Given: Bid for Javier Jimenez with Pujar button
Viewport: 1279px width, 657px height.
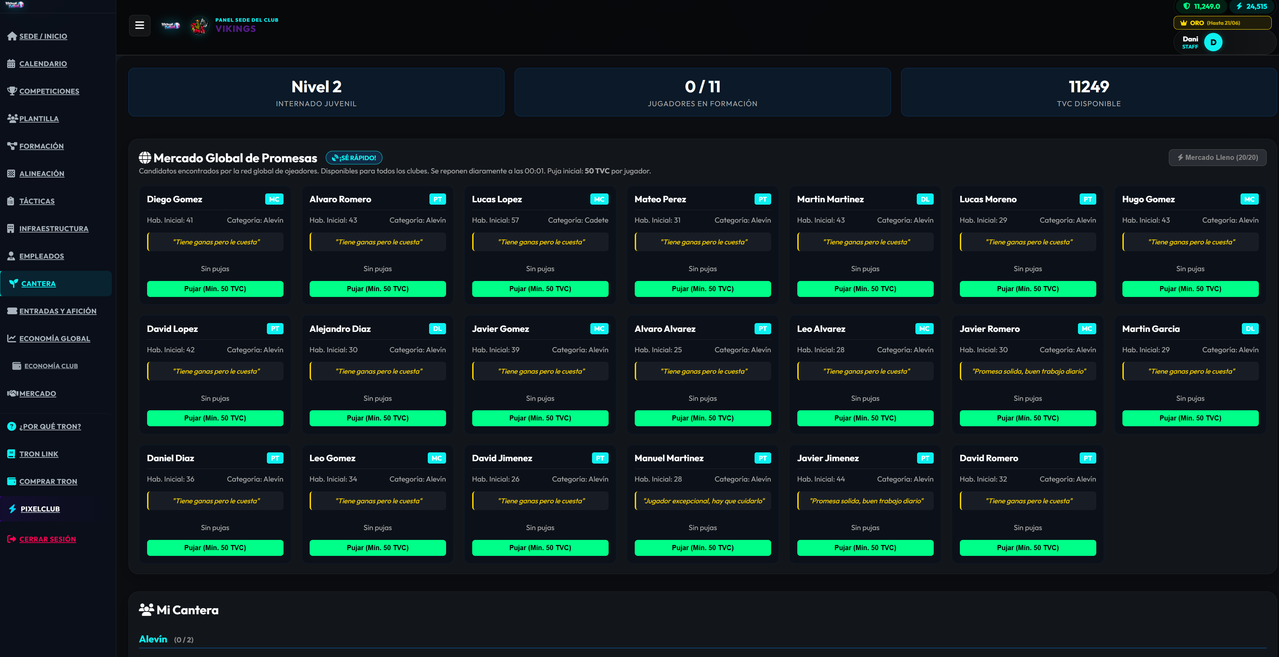Looking at the screenshot, I should pos(865,548).
